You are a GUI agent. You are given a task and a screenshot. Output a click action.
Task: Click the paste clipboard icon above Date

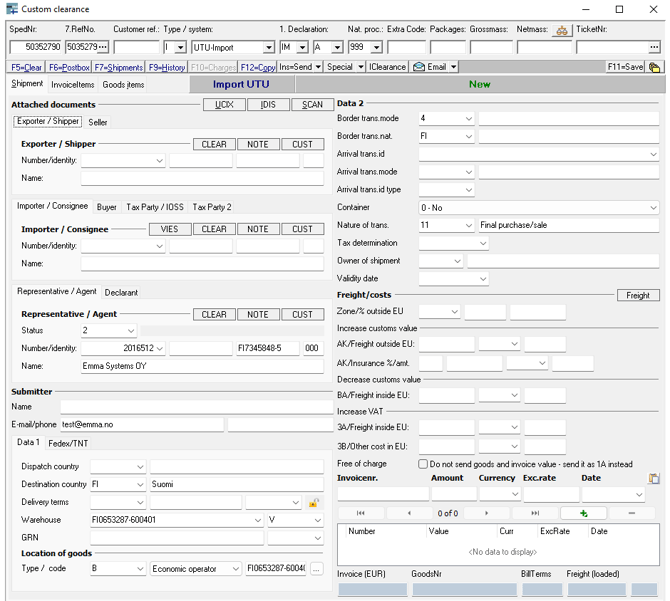click(653, 479)
